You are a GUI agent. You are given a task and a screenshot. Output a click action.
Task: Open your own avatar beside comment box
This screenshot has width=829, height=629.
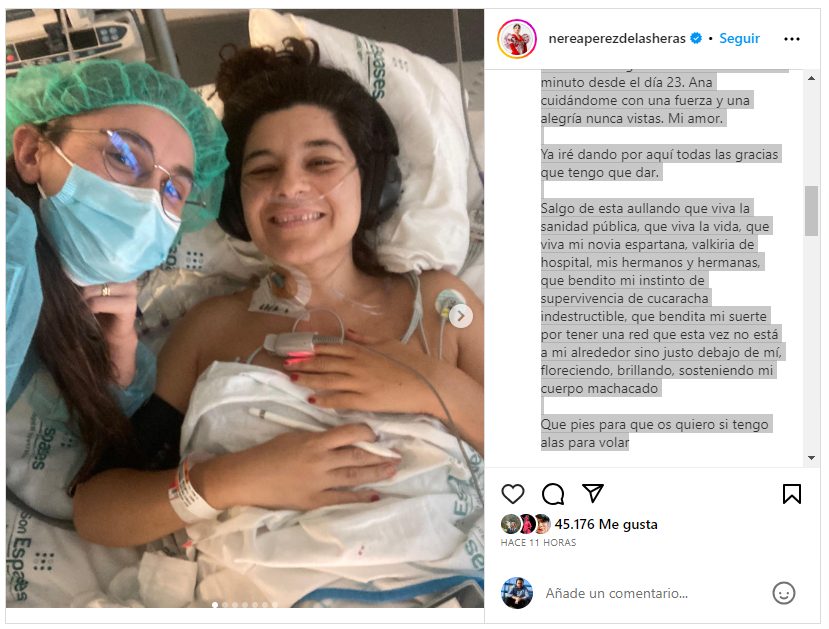coord(517,593)
